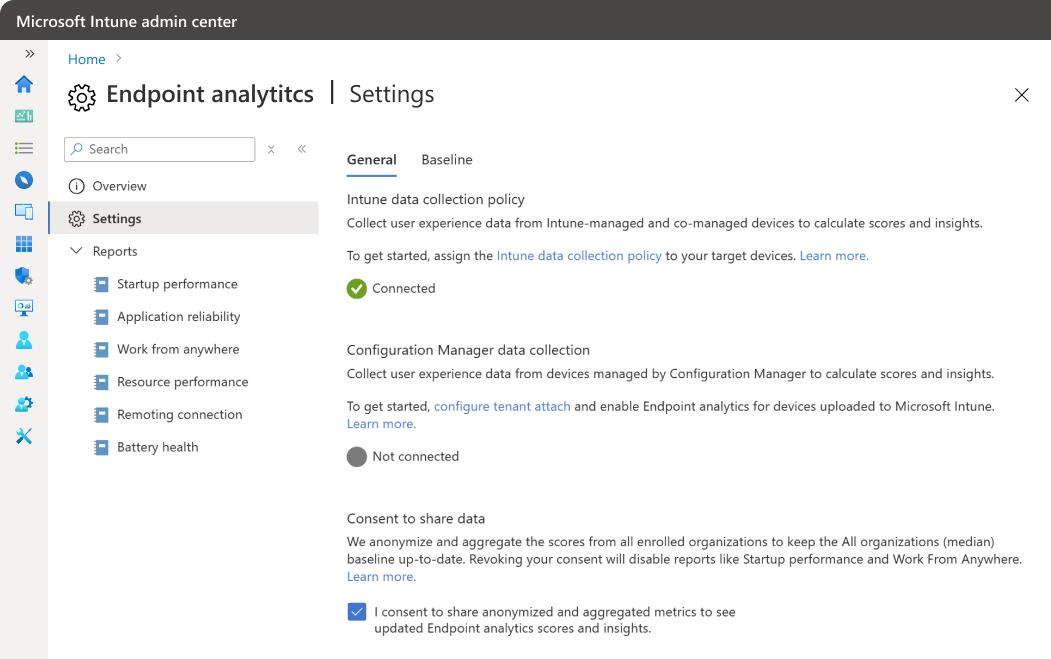The width and height of the screenshot is (1051, 659).
Task: Open the Home icon in left rail
Action: (x=24, y=84)
